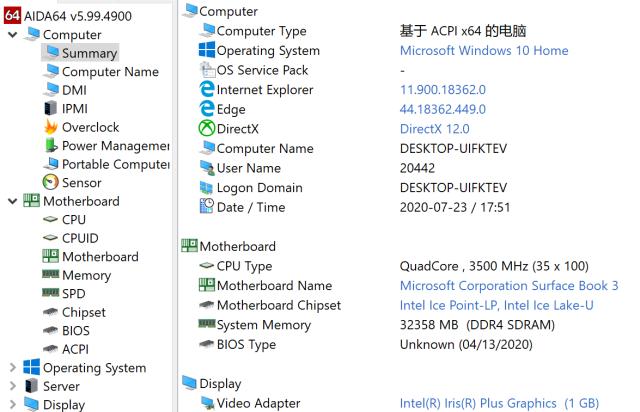Open the Microsoft Corporation Surface Book 3 link
This screenshot has height=412, width=640.
click(509, 285)
